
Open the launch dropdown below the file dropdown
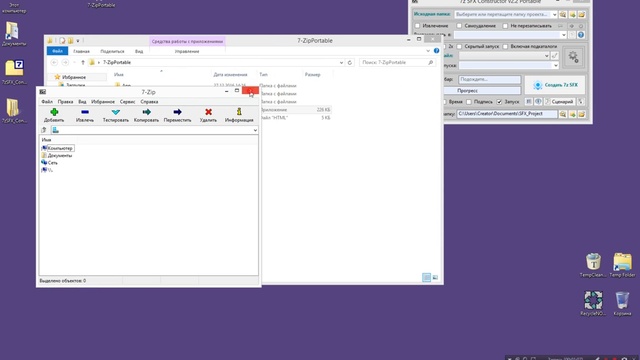click(556, 66)
